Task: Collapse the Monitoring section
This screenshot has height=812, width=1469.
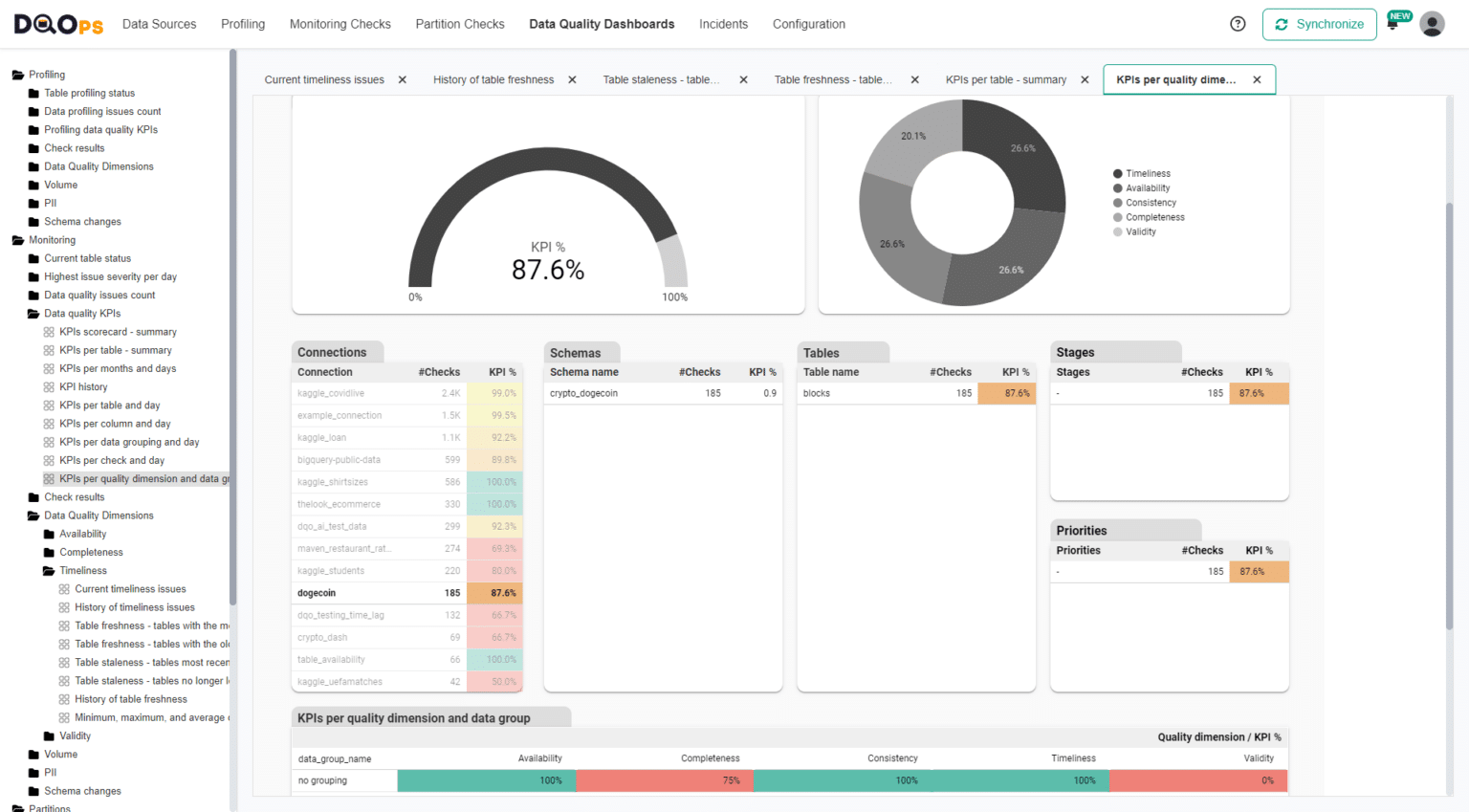Action: coord(15,239)
